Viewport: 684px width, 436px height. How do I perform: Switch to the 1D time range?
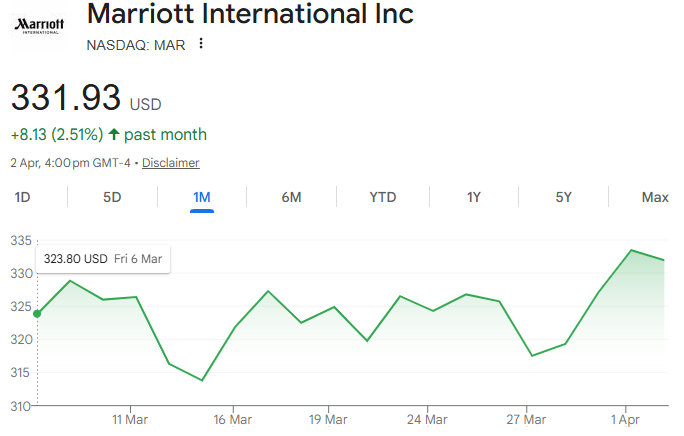point(22,197)
